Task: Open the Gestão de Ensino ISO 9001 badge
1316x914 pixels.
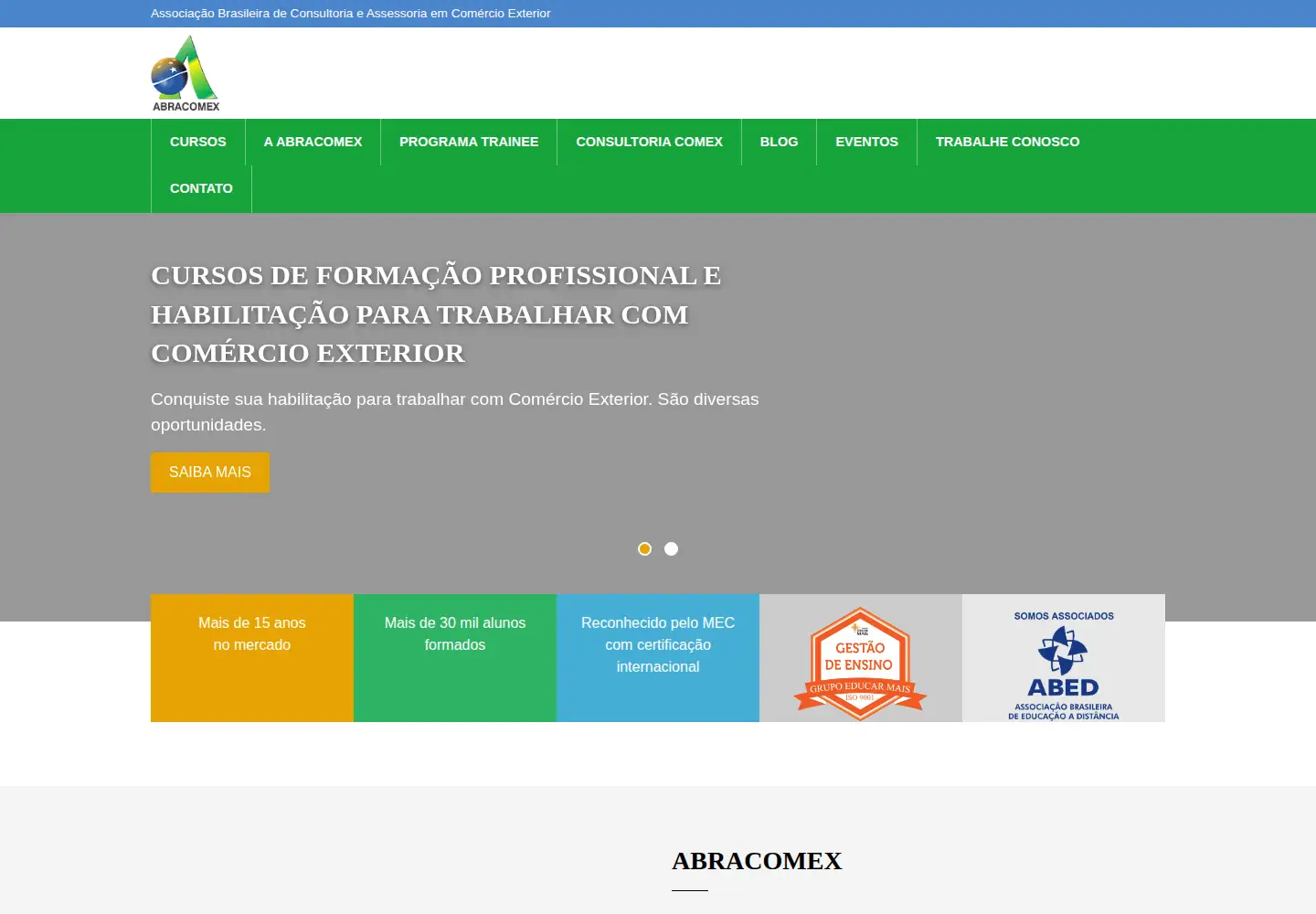Action: click(860, 664)
